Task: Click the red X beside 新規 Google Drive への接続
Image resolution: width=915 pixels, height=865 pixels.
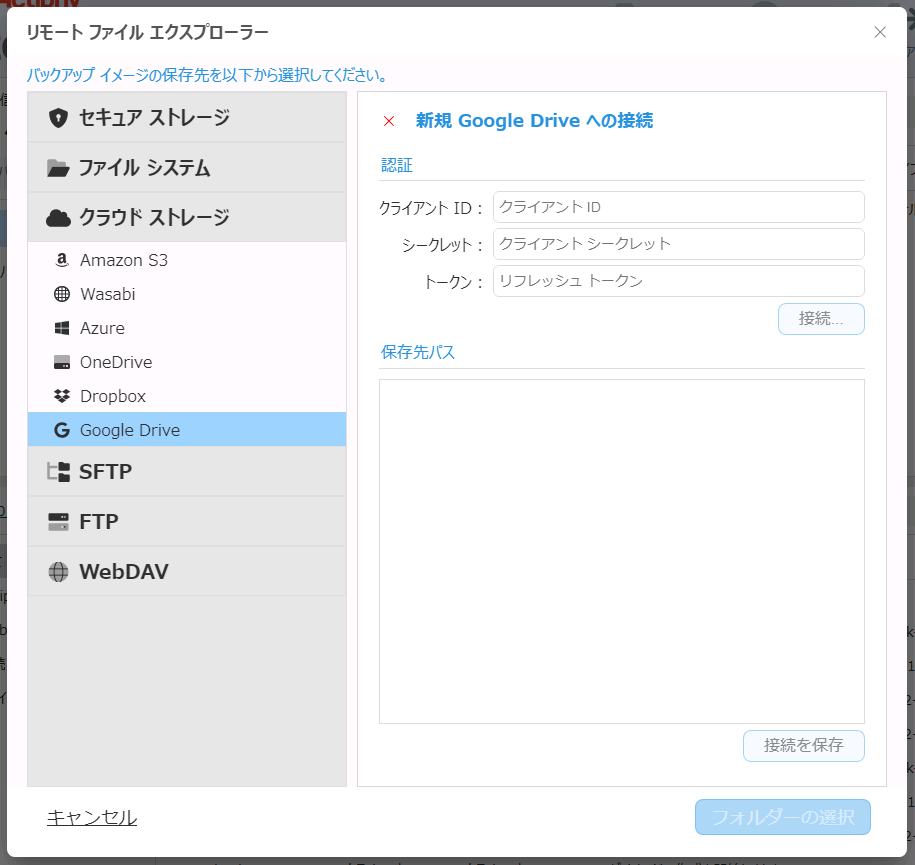Action: click(389, 121)
